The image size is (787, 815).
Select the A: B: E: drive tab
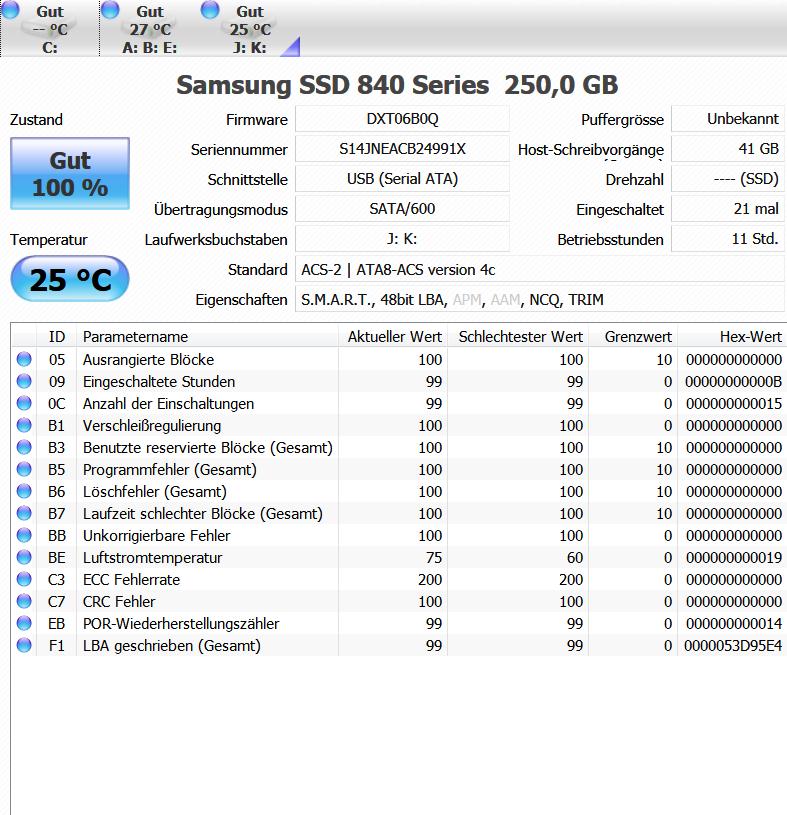[150, 28]
